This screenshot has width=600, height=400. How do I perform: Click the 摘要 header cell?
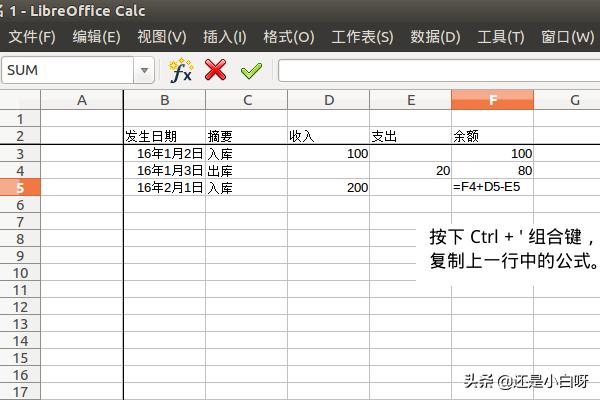point(247,136)
